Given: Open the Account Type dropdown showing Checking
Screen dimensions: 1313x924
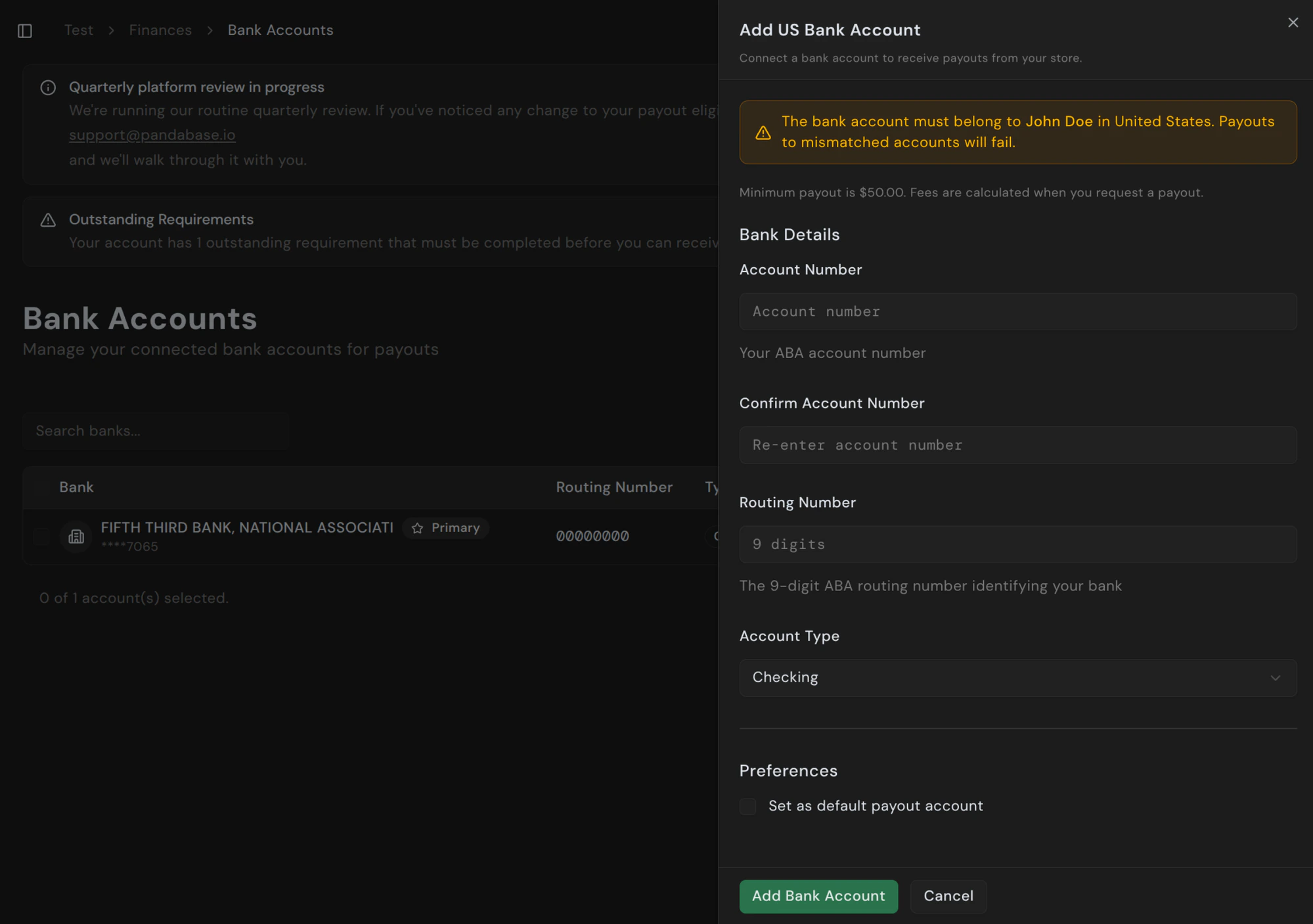Looking at the screenshot, I should point(1017,678).
